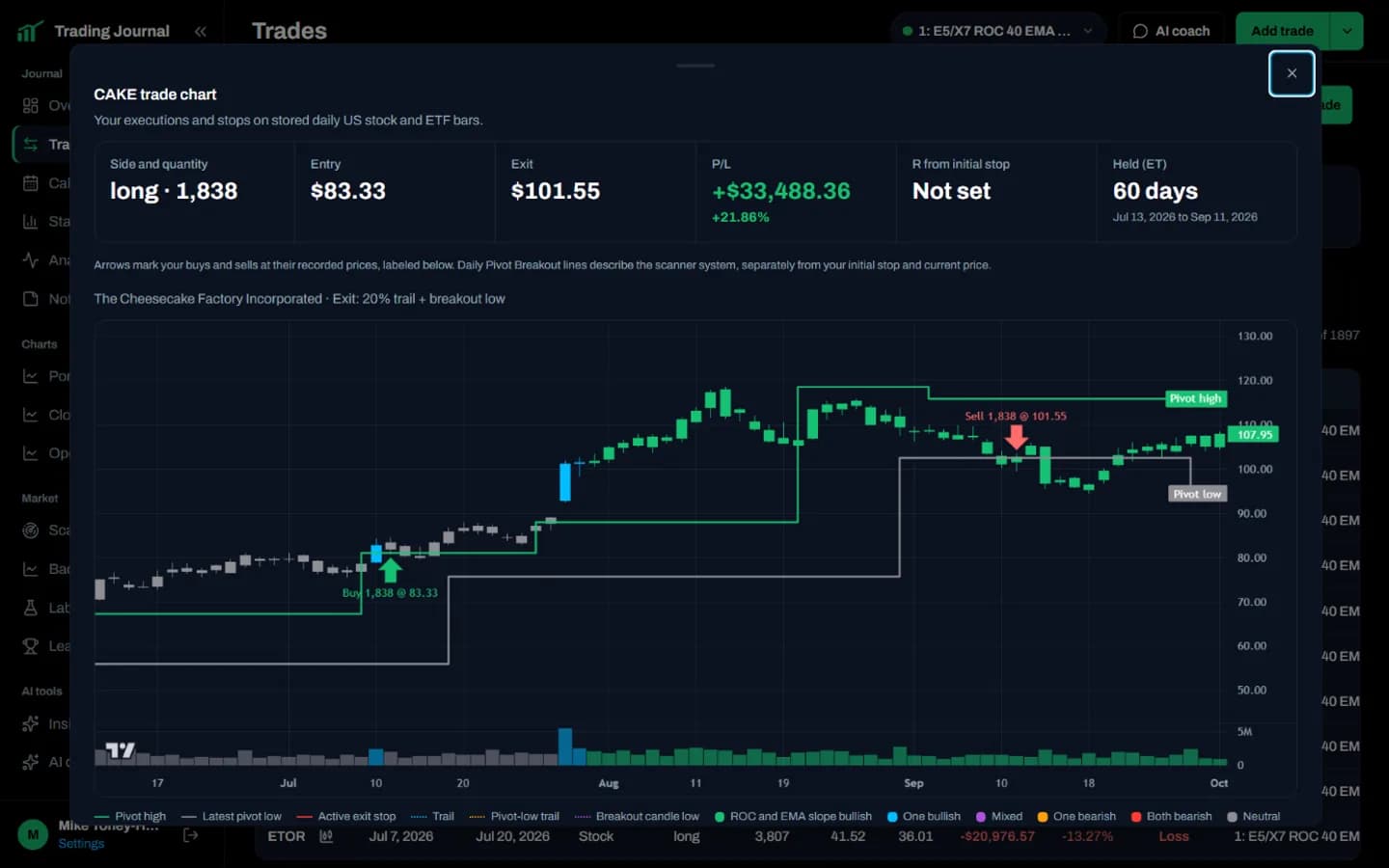Close the CAKE trade chart dialog
This screenshot has width=1389, height=868.
tap(1292, 73)
